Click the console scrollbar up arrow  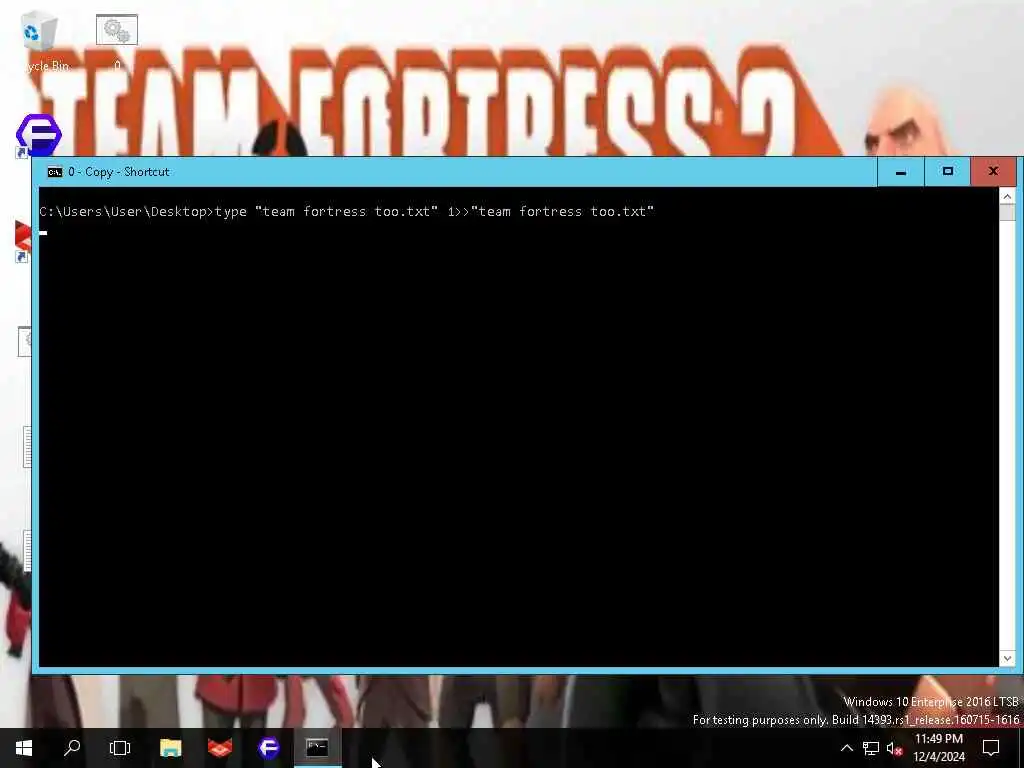click(x=1007, y=196)
